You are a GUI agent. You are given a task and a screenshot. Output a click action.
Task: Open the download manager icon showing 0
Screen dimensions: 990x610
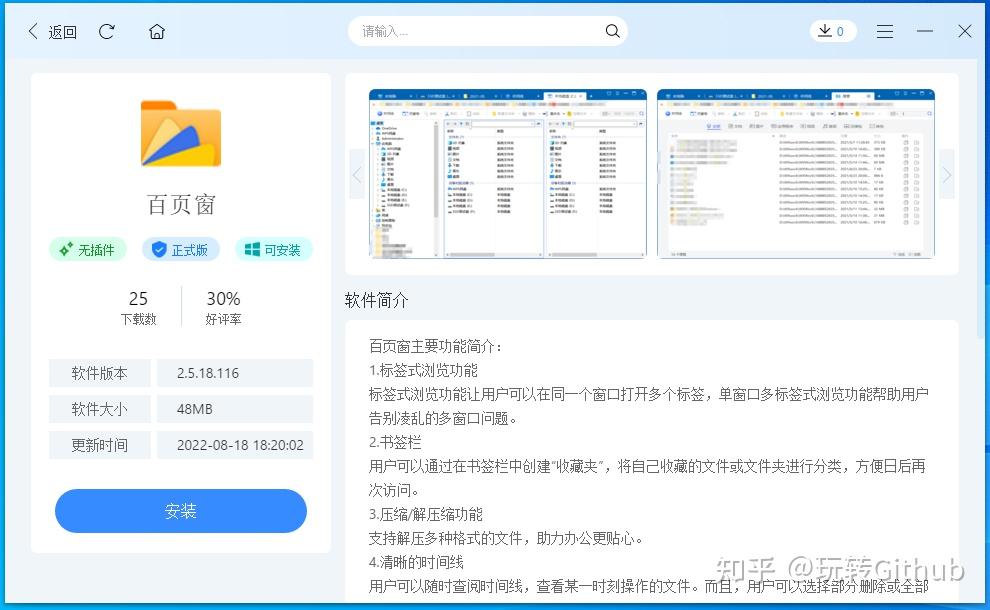click(x=832, y=31)
